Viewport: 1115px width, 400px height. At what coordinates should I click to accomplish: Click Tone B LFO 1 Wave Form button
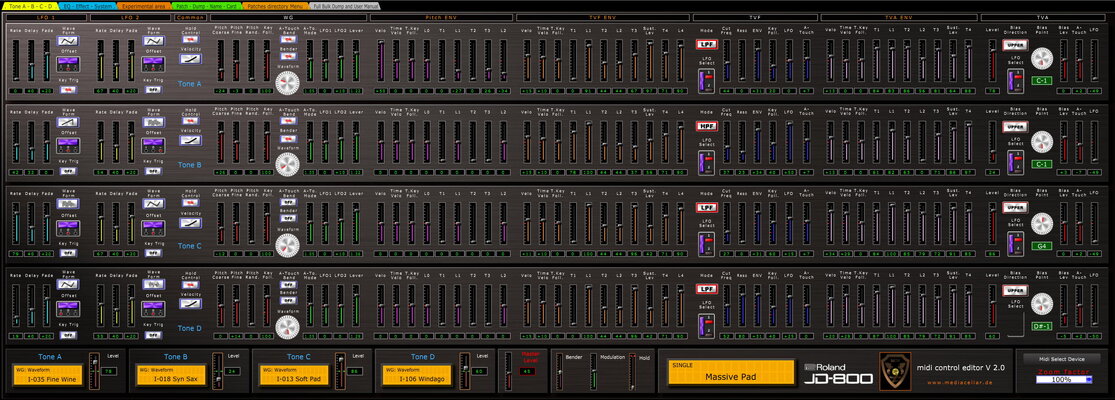coord(68,121)
